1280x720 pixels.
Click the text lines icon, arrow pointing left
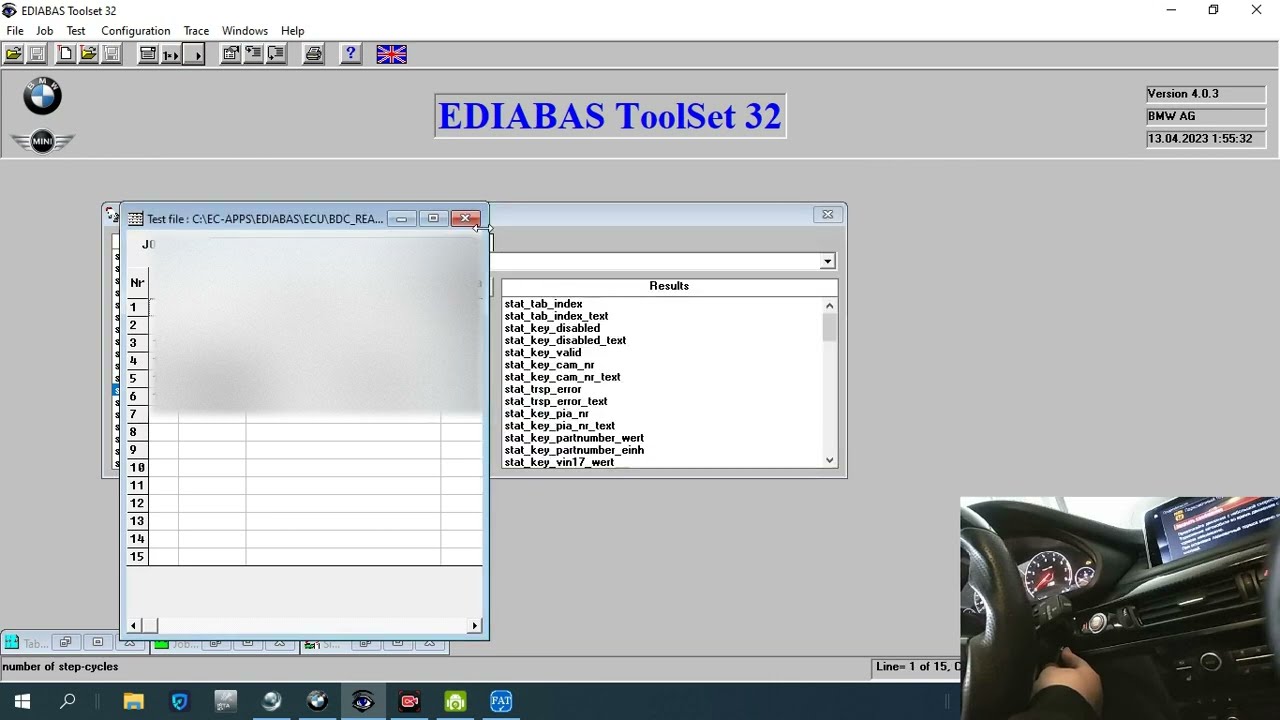[x=254, y=54]
